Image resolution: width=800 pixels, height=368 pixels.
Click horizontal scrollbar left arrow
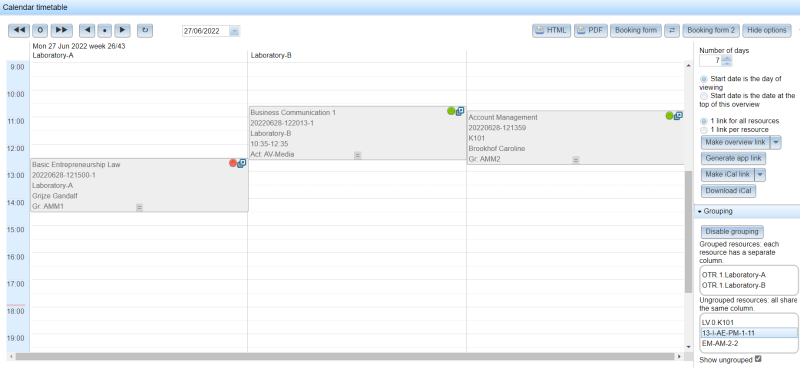(11, 356)
